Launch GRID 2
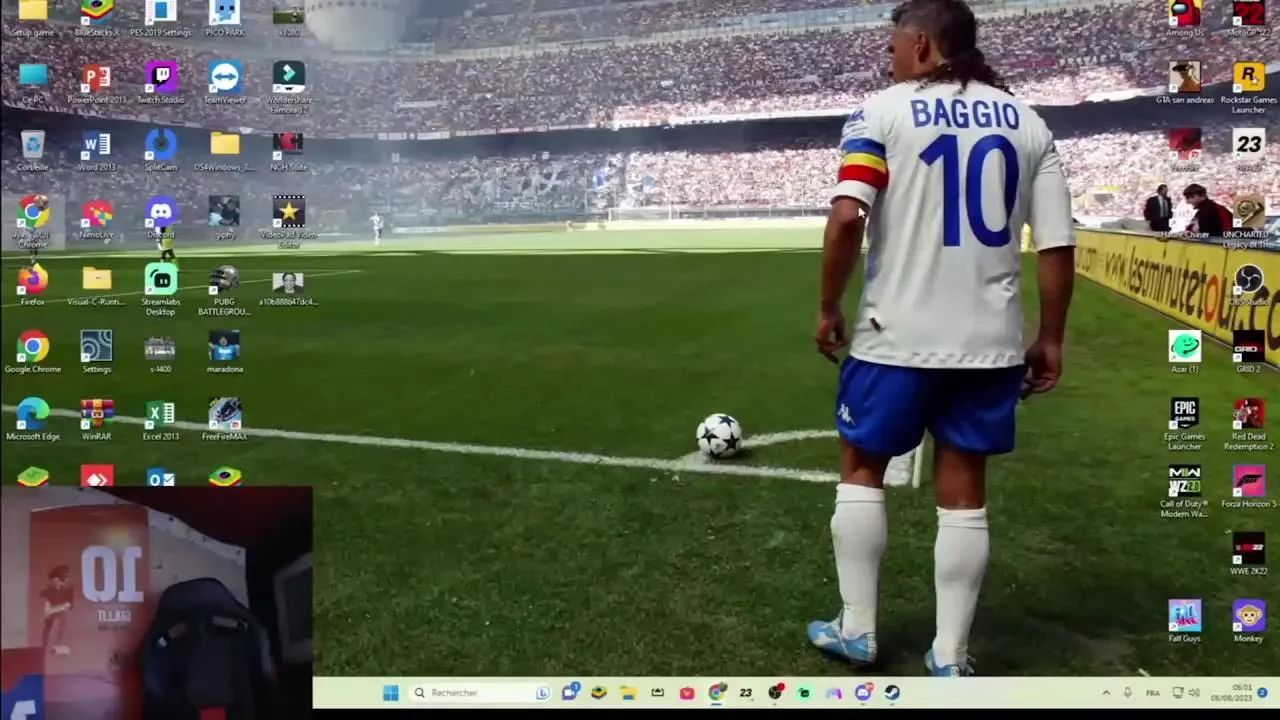 pos(1248,352)
